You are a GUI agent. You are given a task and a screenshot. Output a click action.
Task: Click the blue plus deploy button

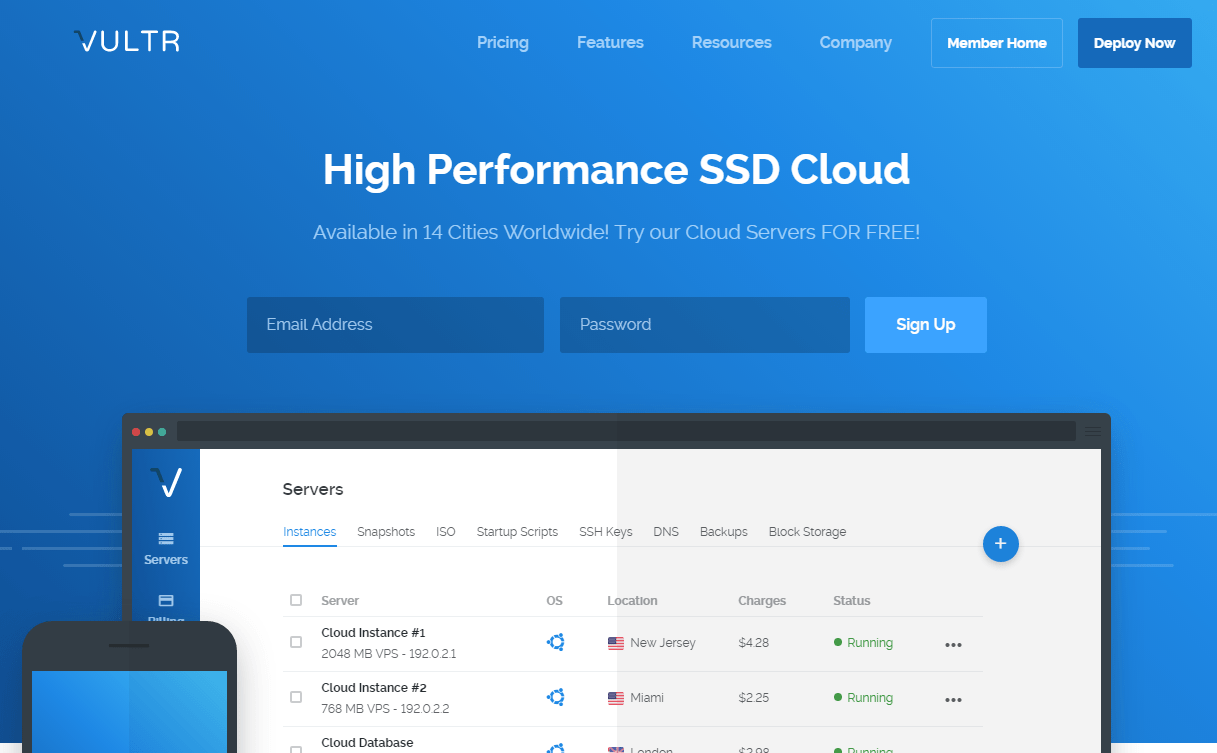[x=1001, y=544]
